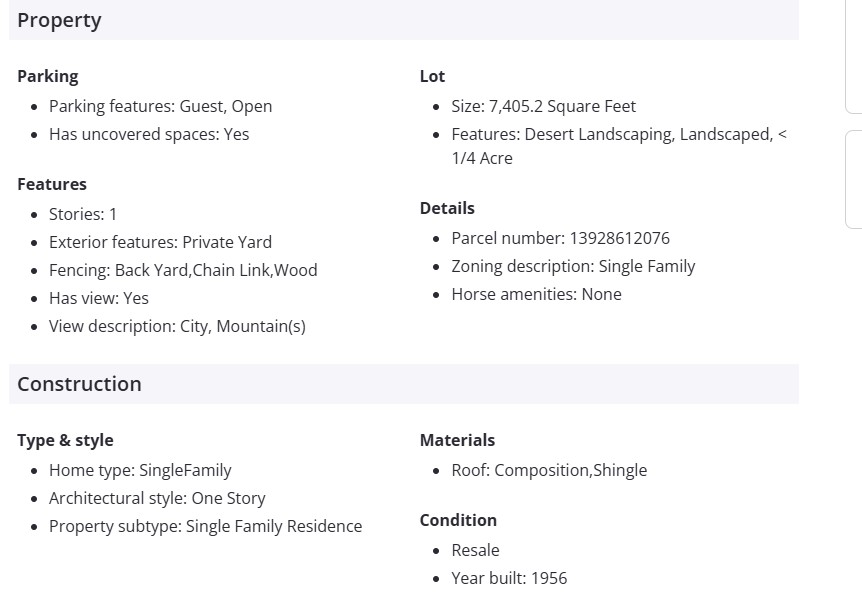The width and height of the screenshot is (862, 615).
Task: Select the Parking features: Guest, Open line
Action: tap(160, 106)
